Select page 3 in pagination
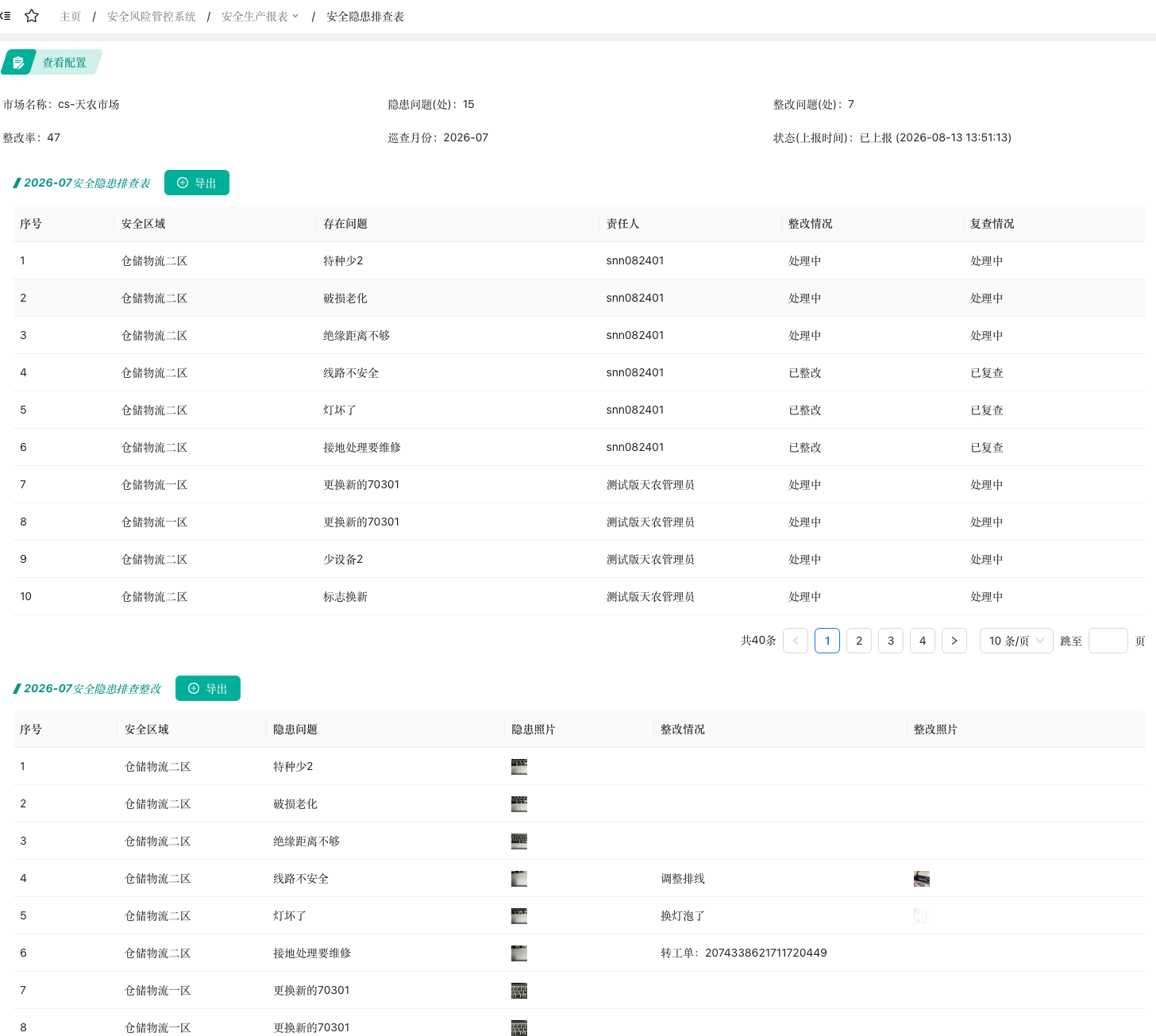The width and height of the screenshot is (1156, 1036). click(x=891, y=641)
